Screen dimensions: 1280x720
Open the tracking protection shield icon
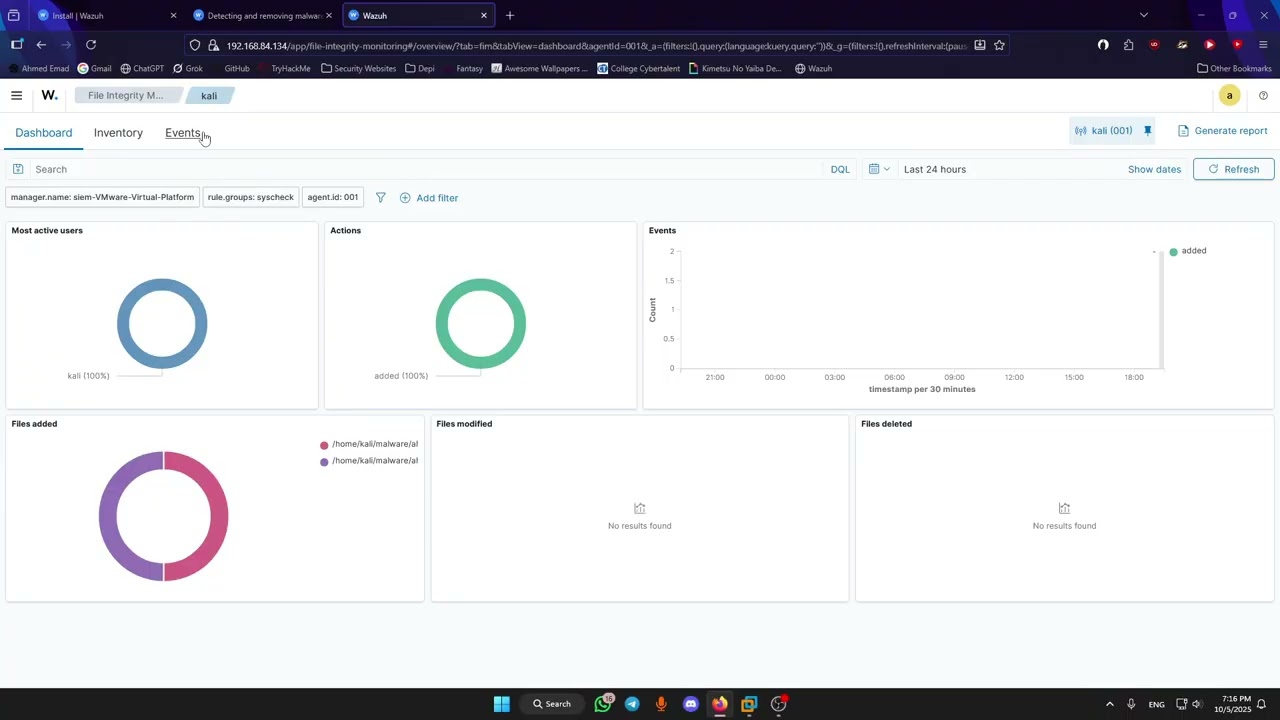195,45
